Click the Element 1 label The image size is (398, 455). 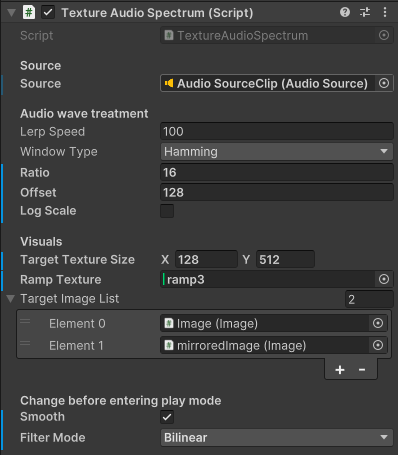(x=76, y=345)
